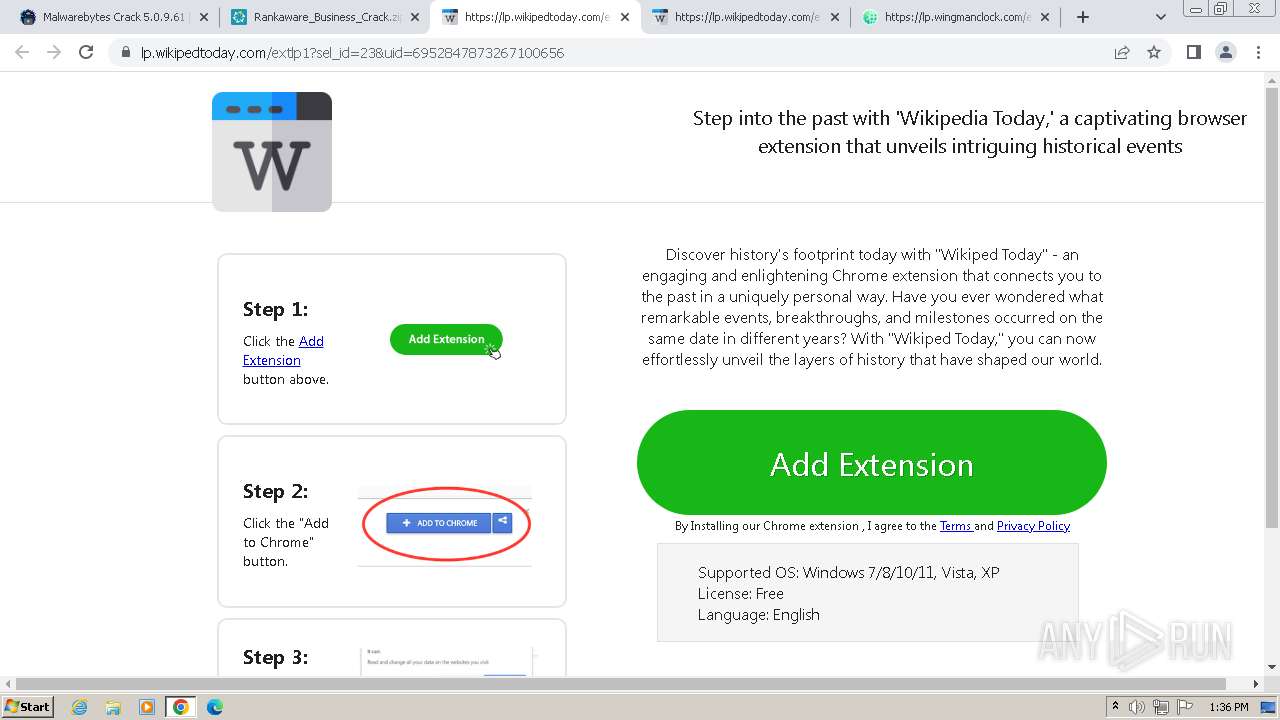The height and width of the screenshot is (720, 1280).
Task: Open the Windows Start menu
Action: (27, 706)
